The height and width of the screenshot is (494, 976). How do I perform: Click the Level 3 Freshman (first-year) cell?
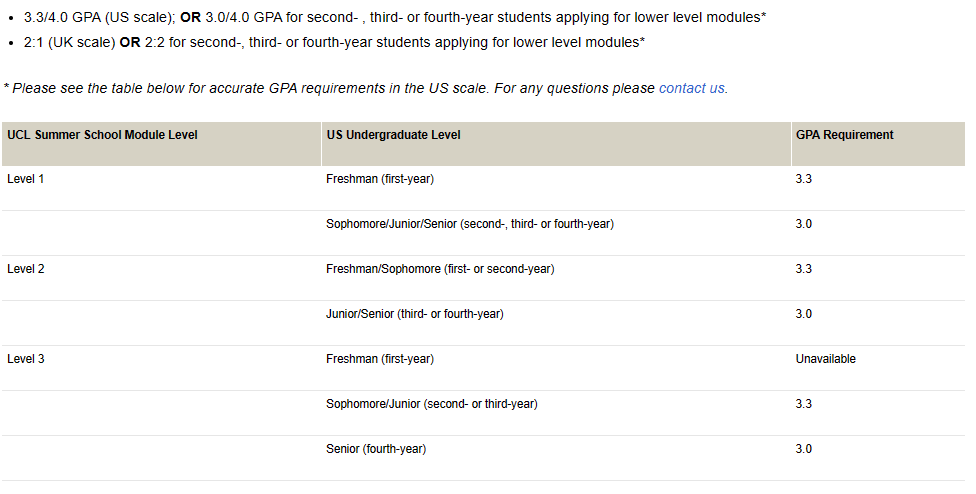(380, 359)
